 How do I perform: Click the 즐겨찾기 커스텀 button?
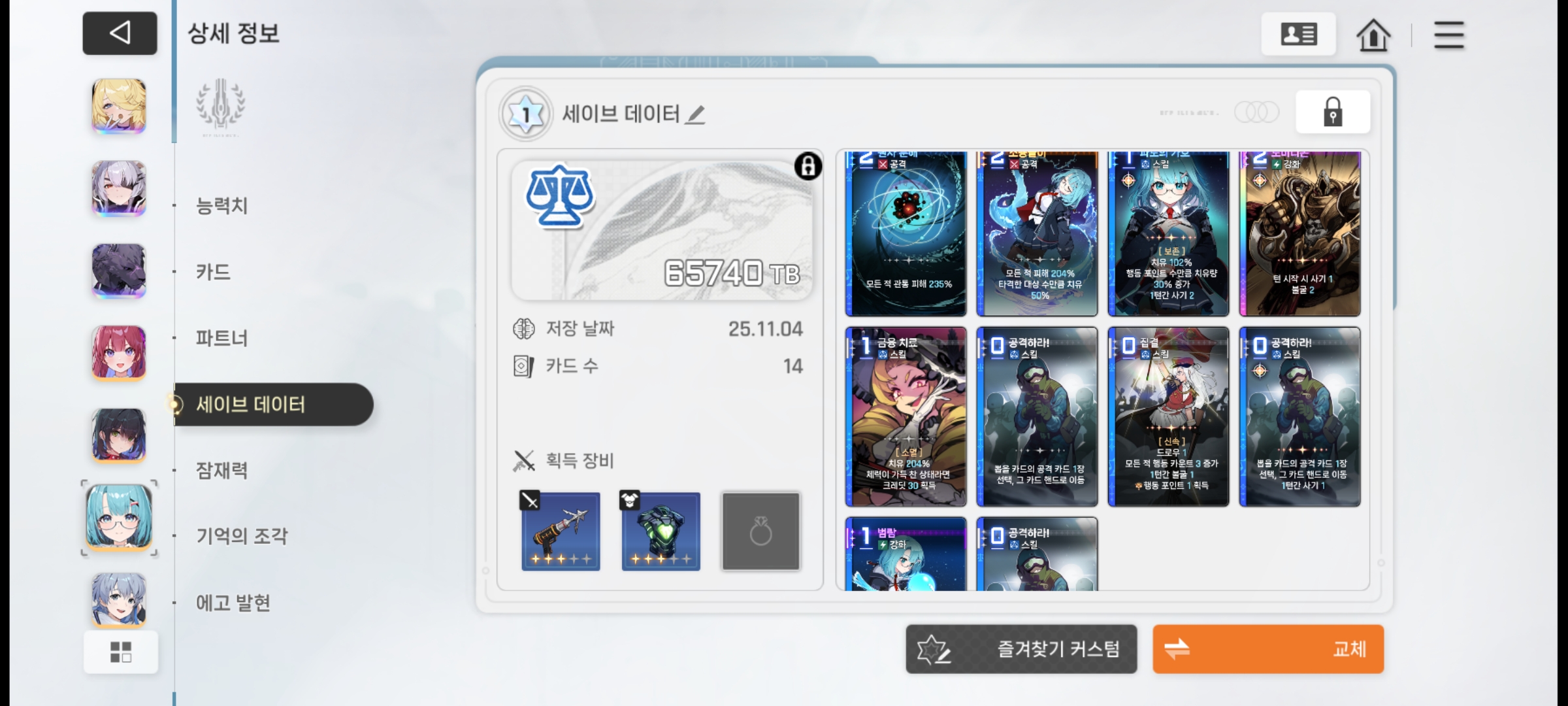(1021, 649)
